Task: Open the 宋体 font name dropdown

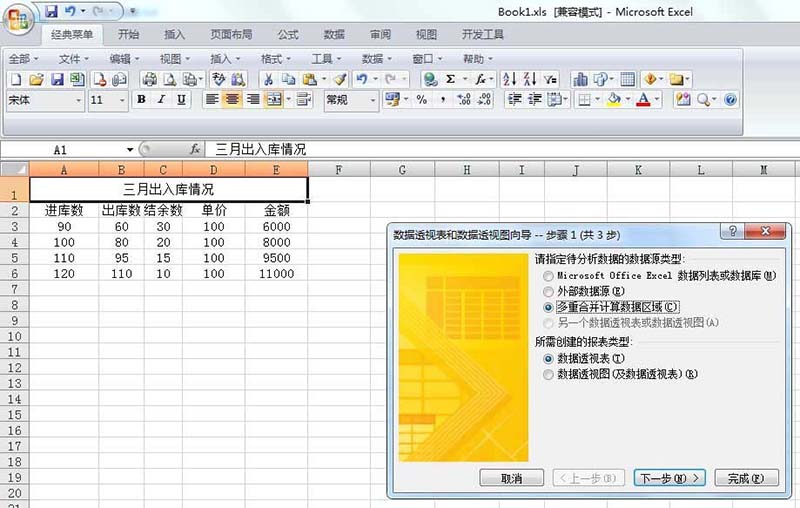Action: point(78,100)
